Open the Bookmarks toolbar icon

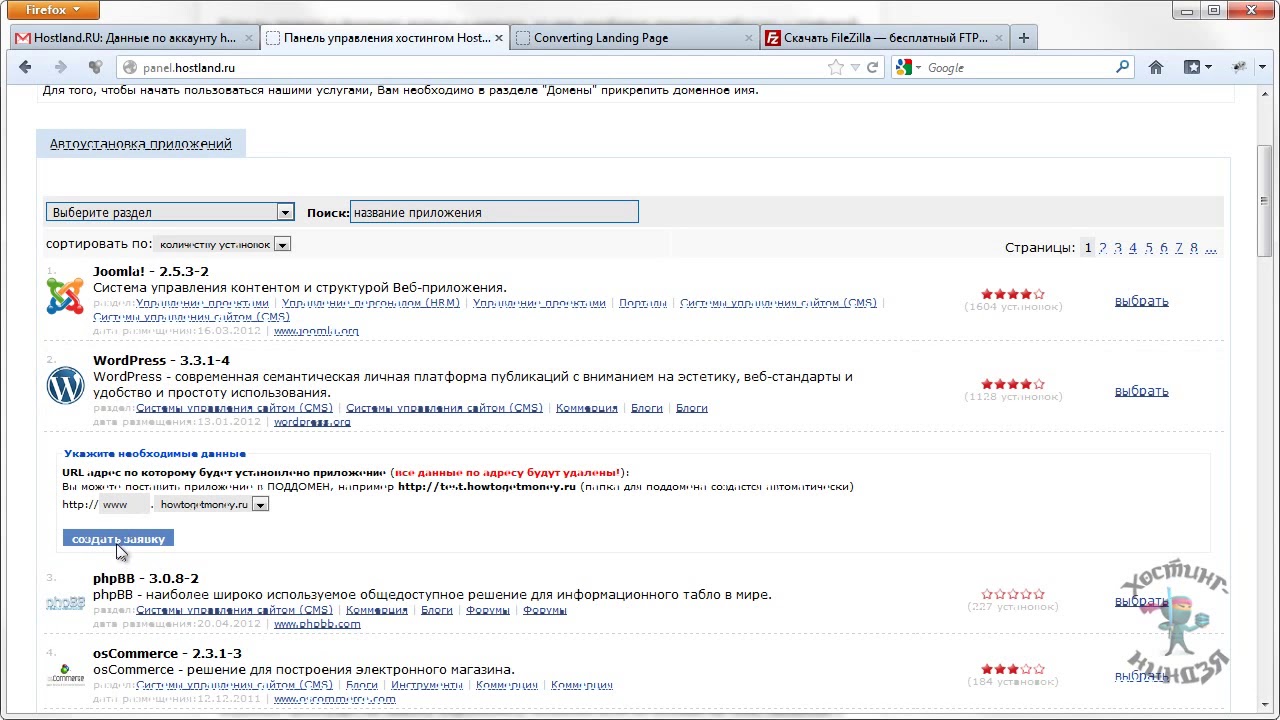click(1192, 67)
